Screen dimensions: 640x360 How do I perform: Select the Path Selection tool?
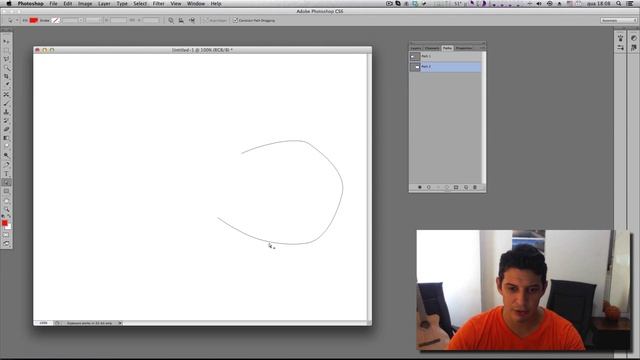coord(6,182)
